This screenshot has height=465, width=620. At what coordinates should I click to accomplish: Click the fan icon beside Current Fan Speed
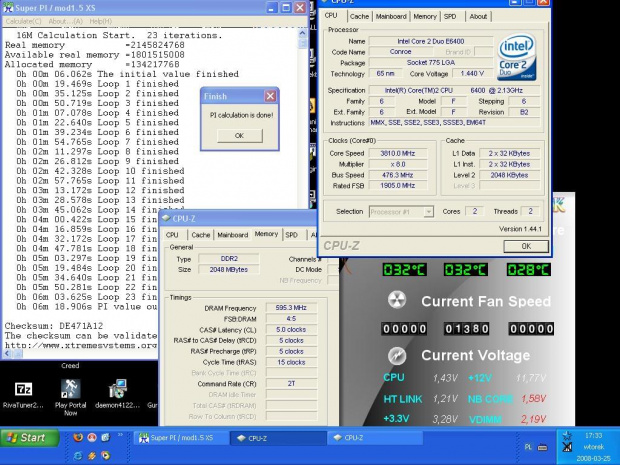point(397,300)
